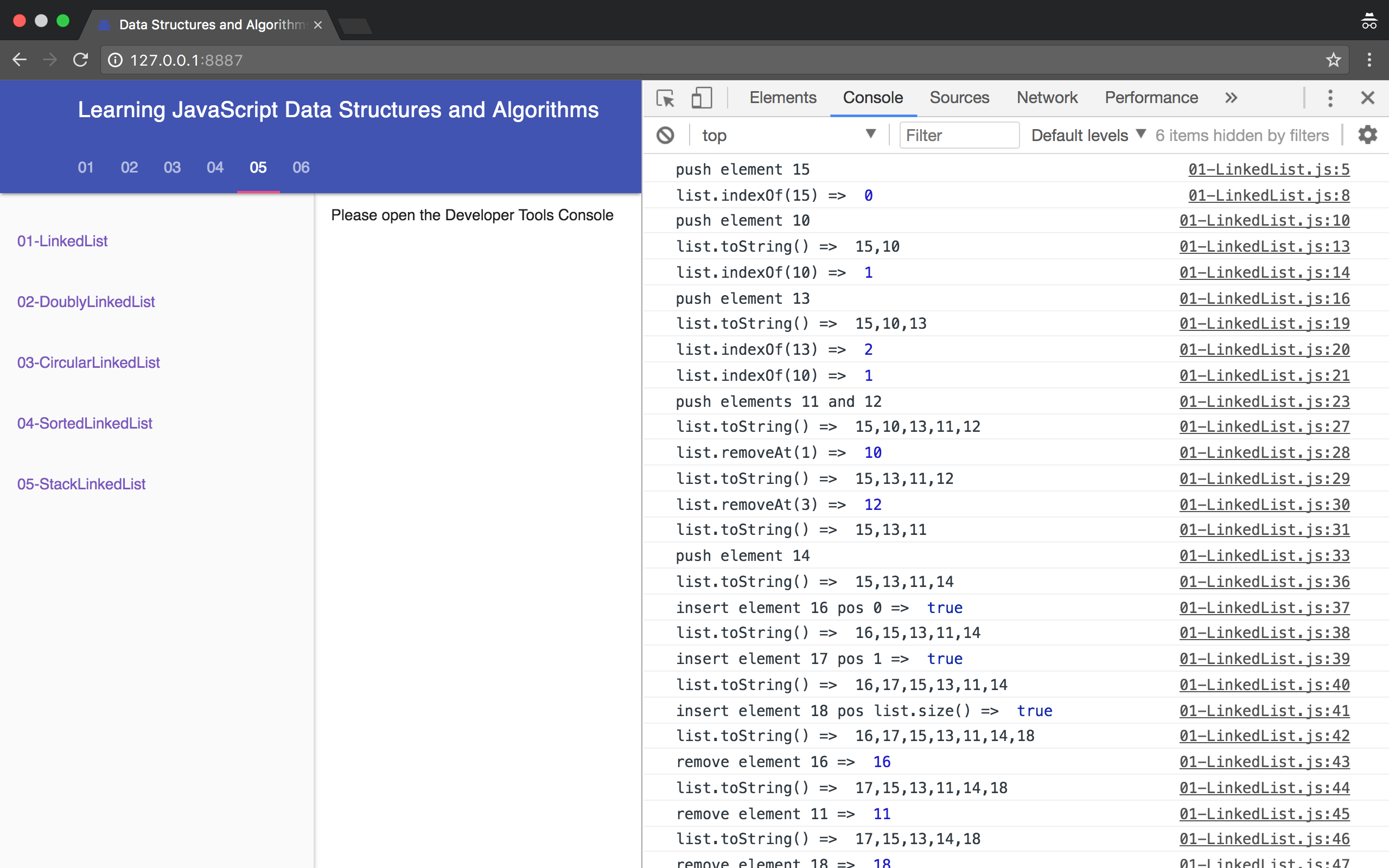The image size is (1389, 868).
Task: Select chapter 06 tab in page header
Action: tap(301, 168)
